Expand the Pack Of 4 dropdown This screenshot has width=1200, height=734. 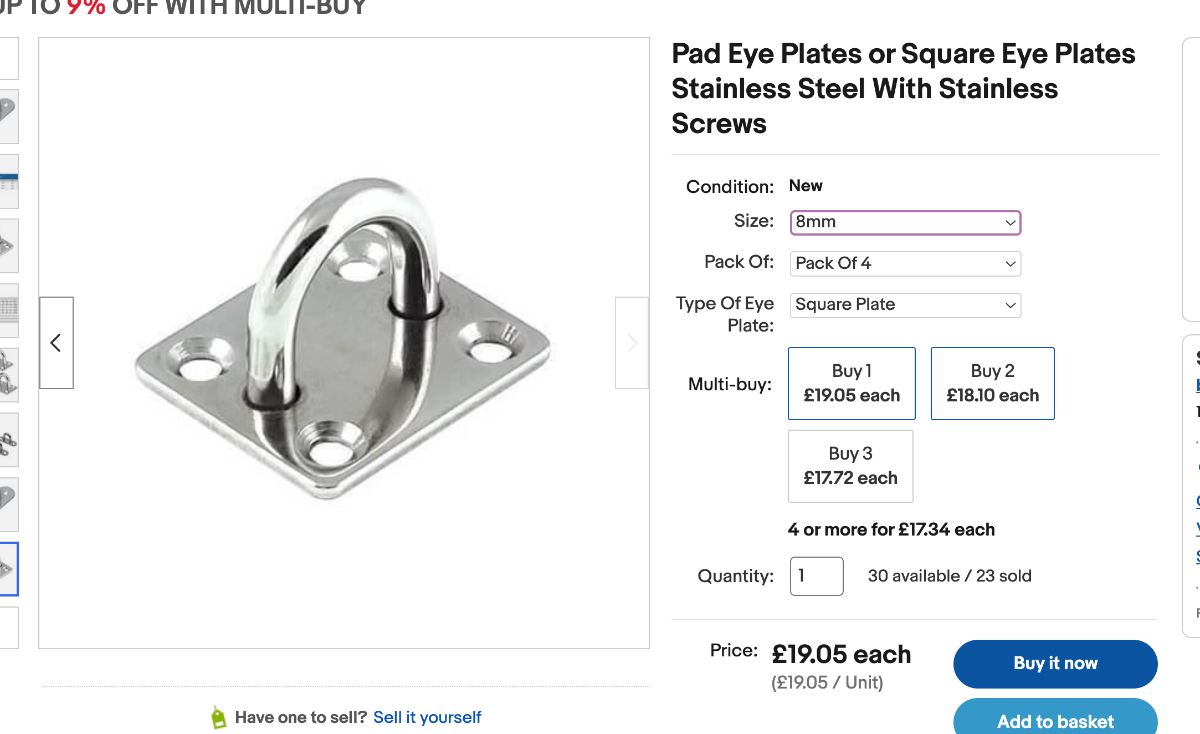click(x=905, y=263)
